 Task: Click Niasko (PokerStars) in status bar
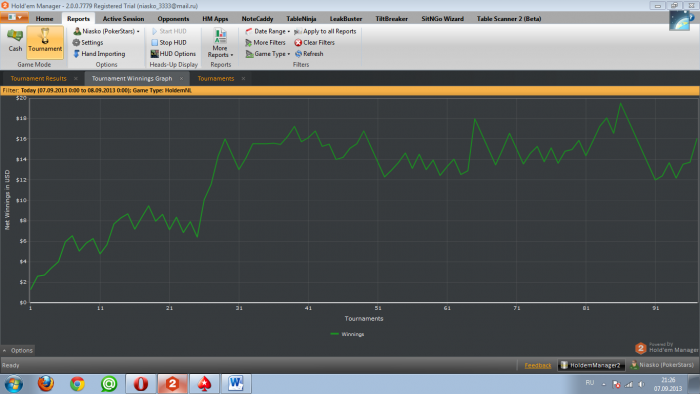click(x=662, y=365)
